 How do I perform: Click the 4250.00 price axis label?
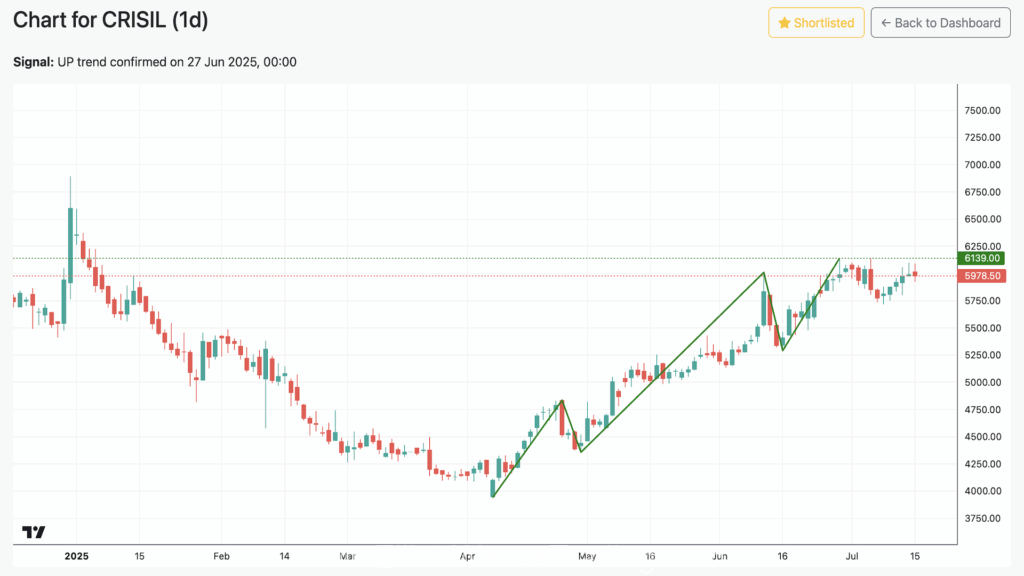(x=982, y=464)
